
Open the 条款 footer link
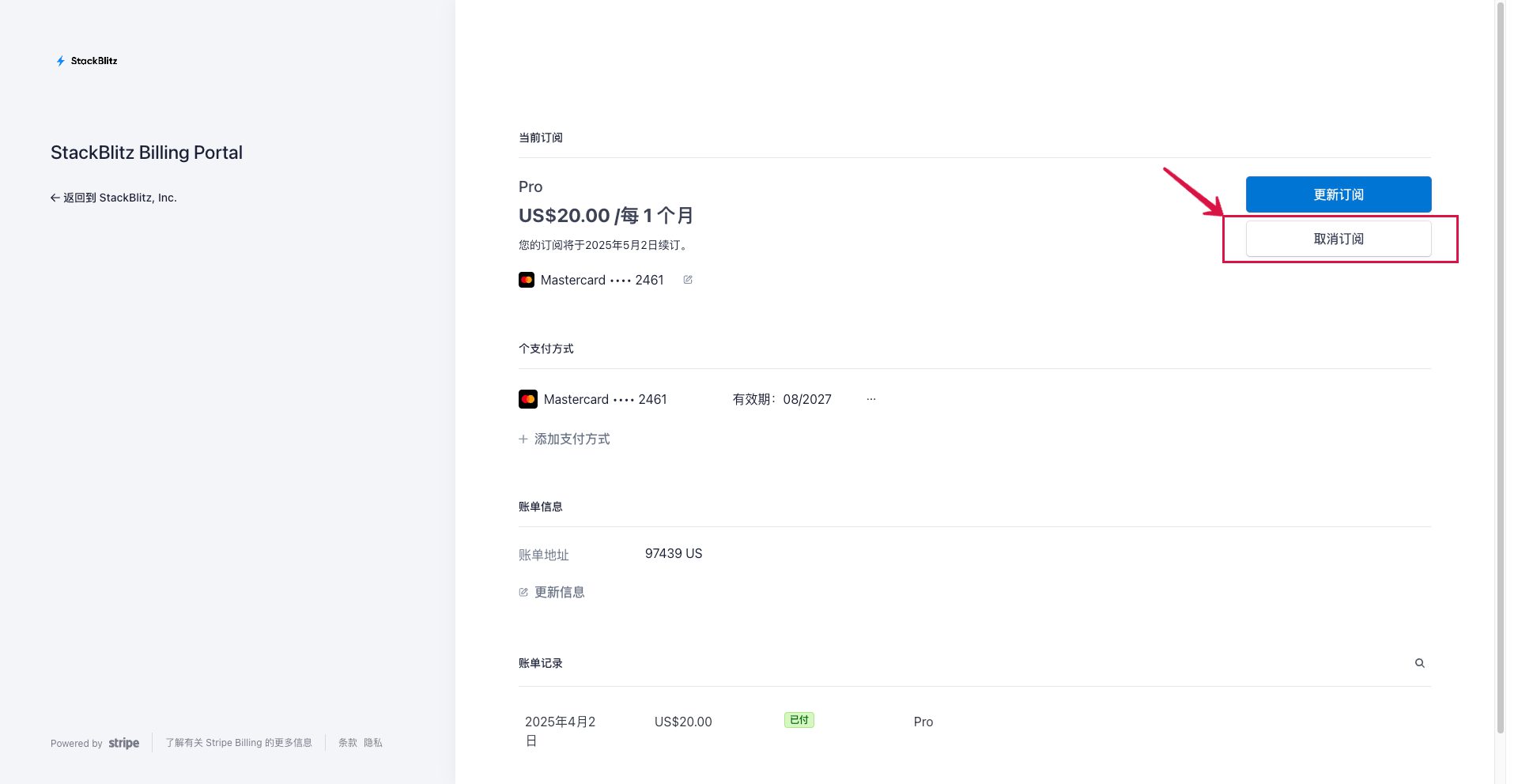coord(348,743)
